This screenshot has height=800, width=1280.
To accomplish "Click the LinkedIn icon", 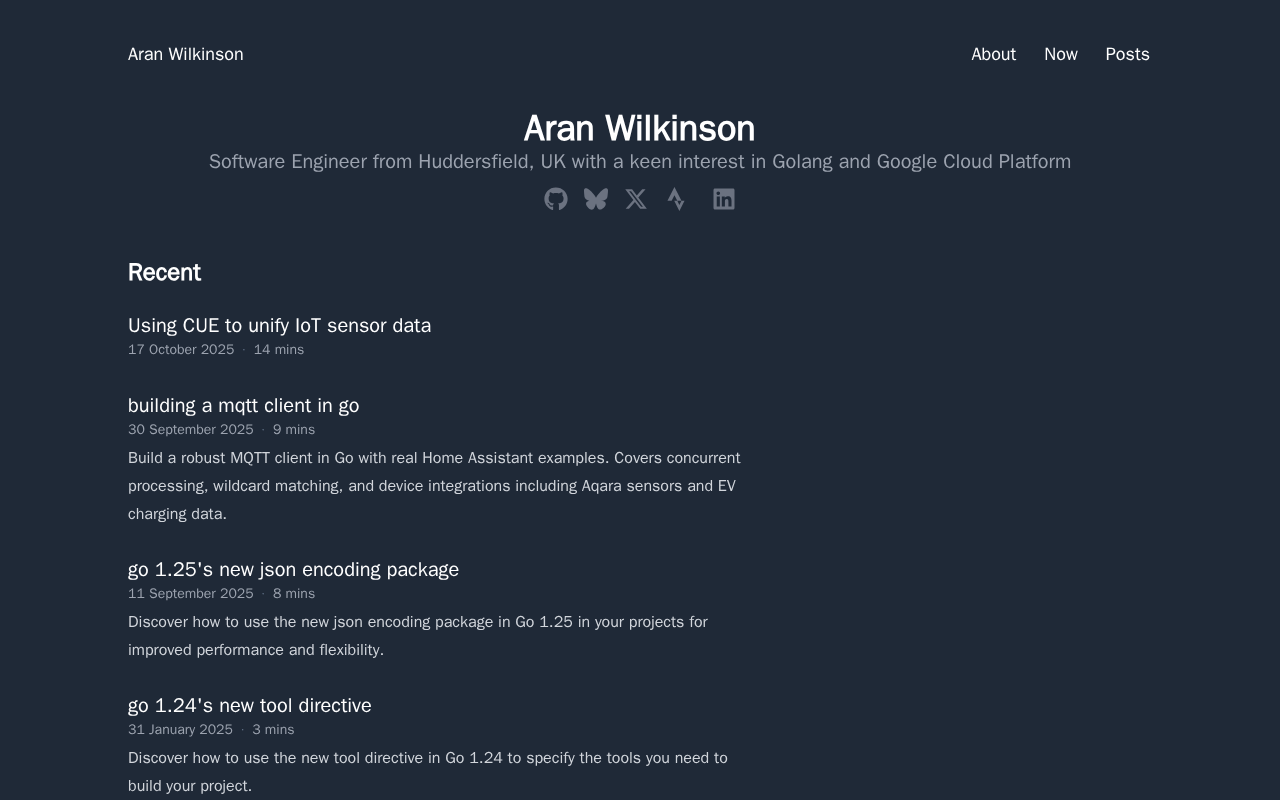I will pyautogui.click(x=724, y=199).
